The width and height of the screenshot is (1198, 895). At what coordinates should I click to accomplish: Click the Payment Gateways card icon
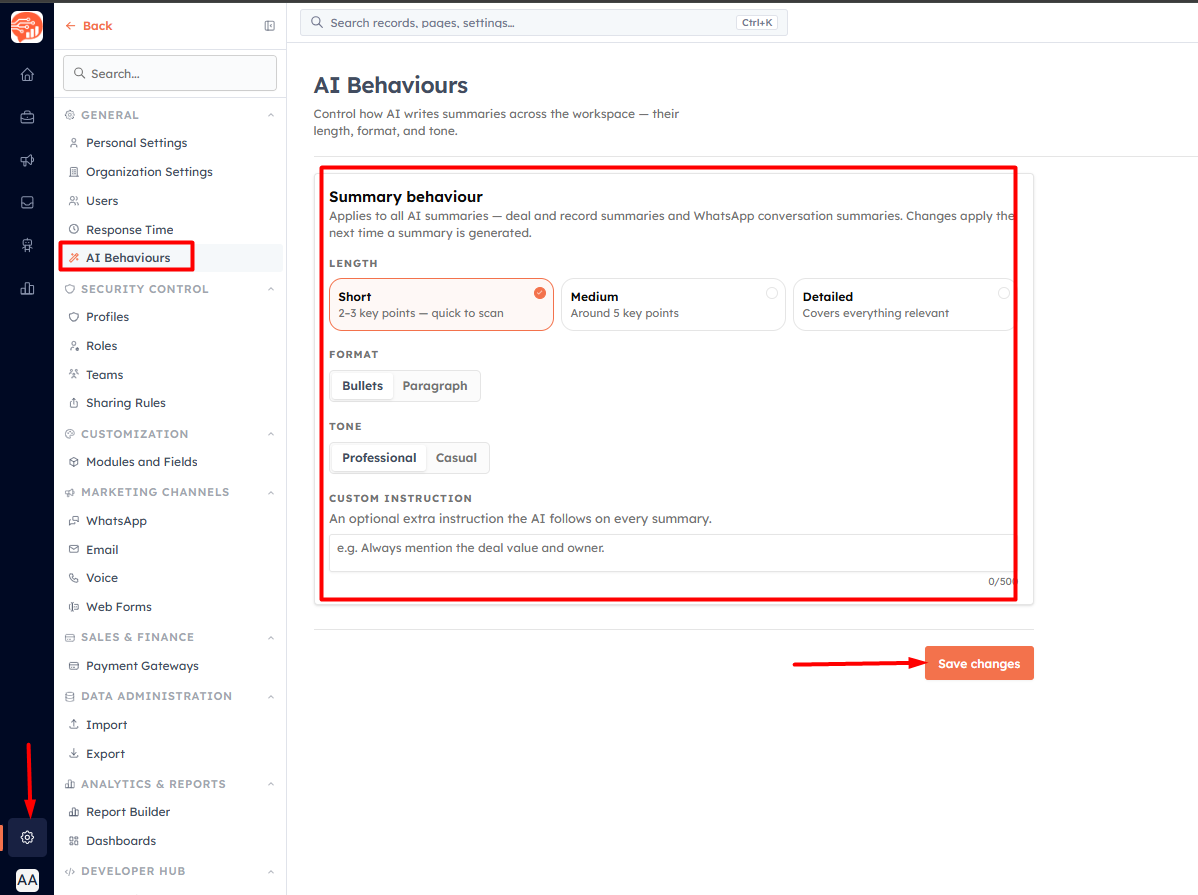tap(74, 666)
